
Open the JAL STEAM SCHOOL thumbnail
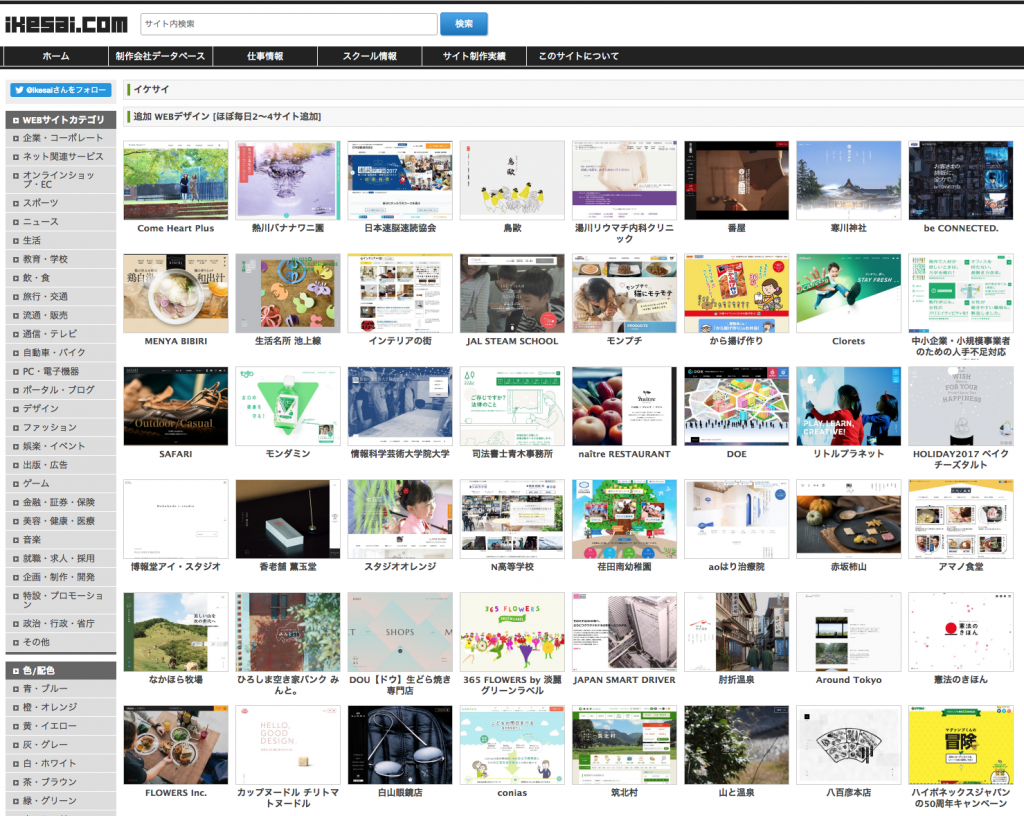512,292
